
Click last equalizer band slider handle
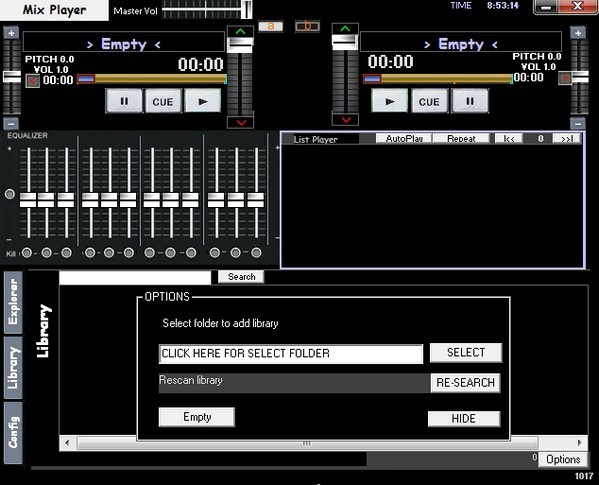pyautogui.click(x=256, y=200)
